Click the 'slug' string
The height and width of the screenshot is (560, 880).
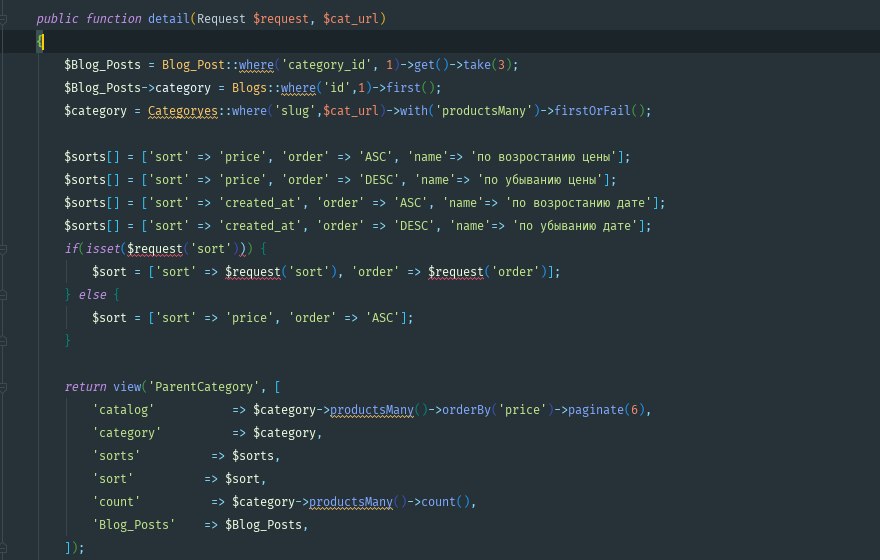pos(295,111)
